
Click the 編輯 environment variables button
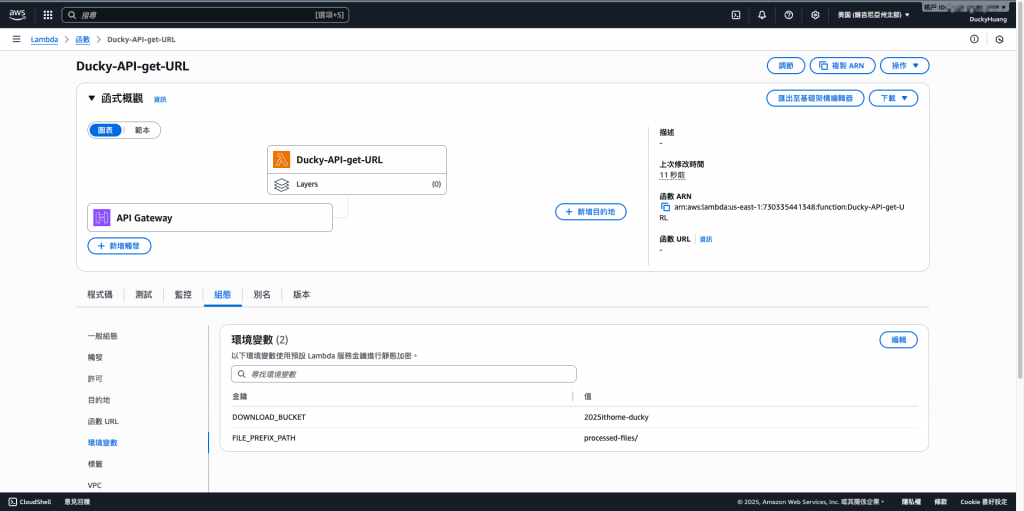pyautogui.click(x=898, y=340)
